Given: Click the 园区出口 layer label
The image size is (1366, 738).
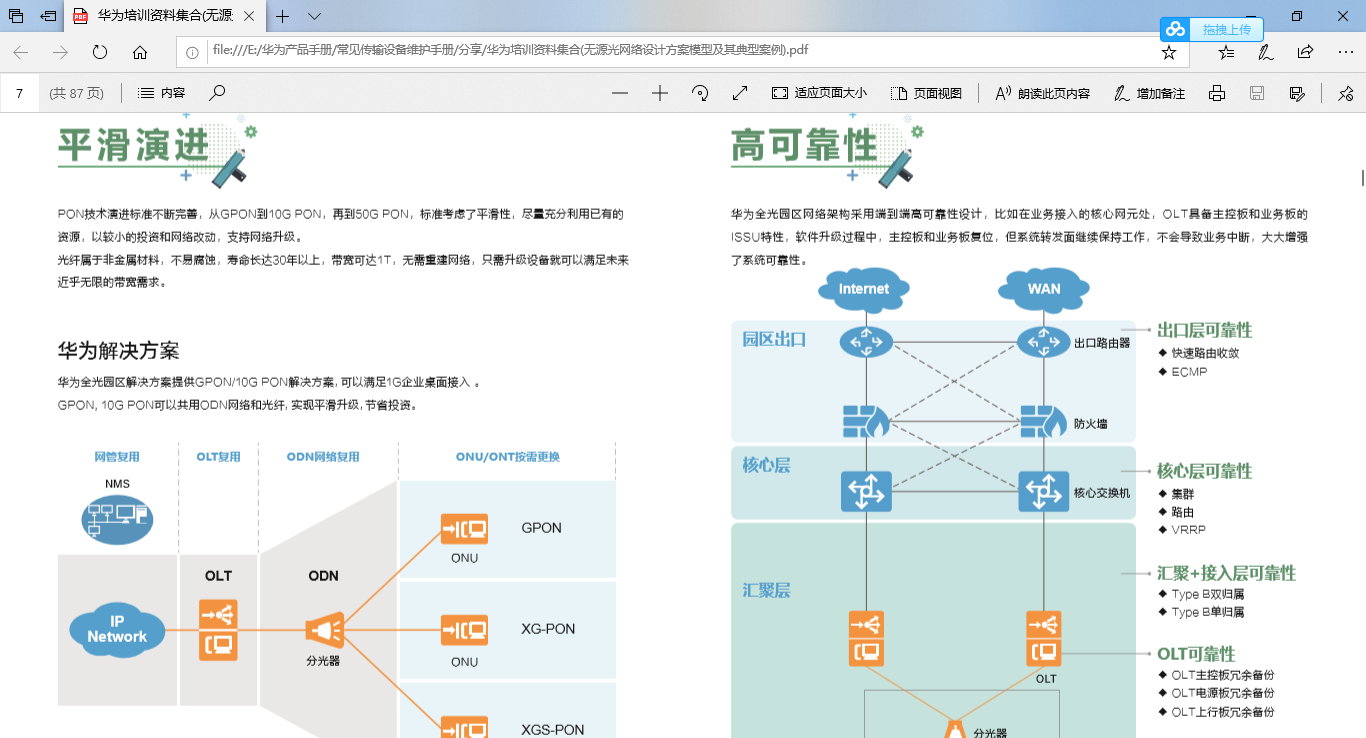Looking at the screenshot, I should point(774,339).
